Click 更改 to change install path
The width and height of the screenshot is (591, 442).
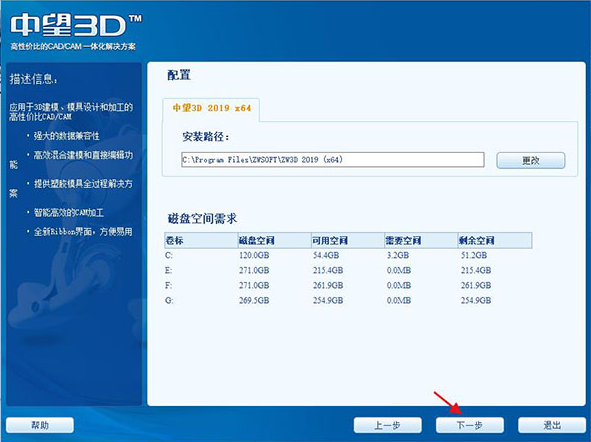pyautogui.click(x=531, y=161)
